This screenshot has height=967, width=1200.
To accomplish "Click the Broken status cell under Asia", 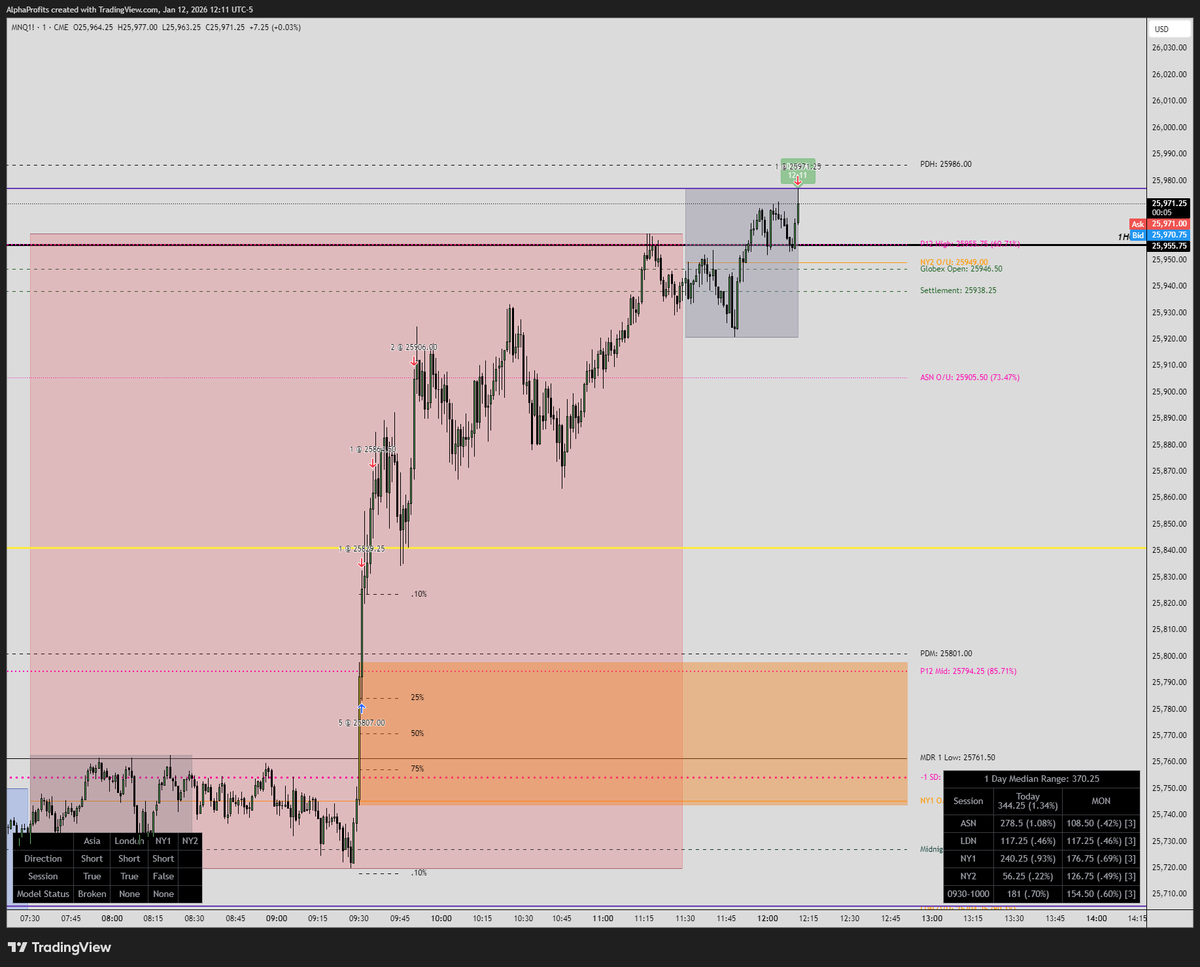I will [x=92, y=893].
